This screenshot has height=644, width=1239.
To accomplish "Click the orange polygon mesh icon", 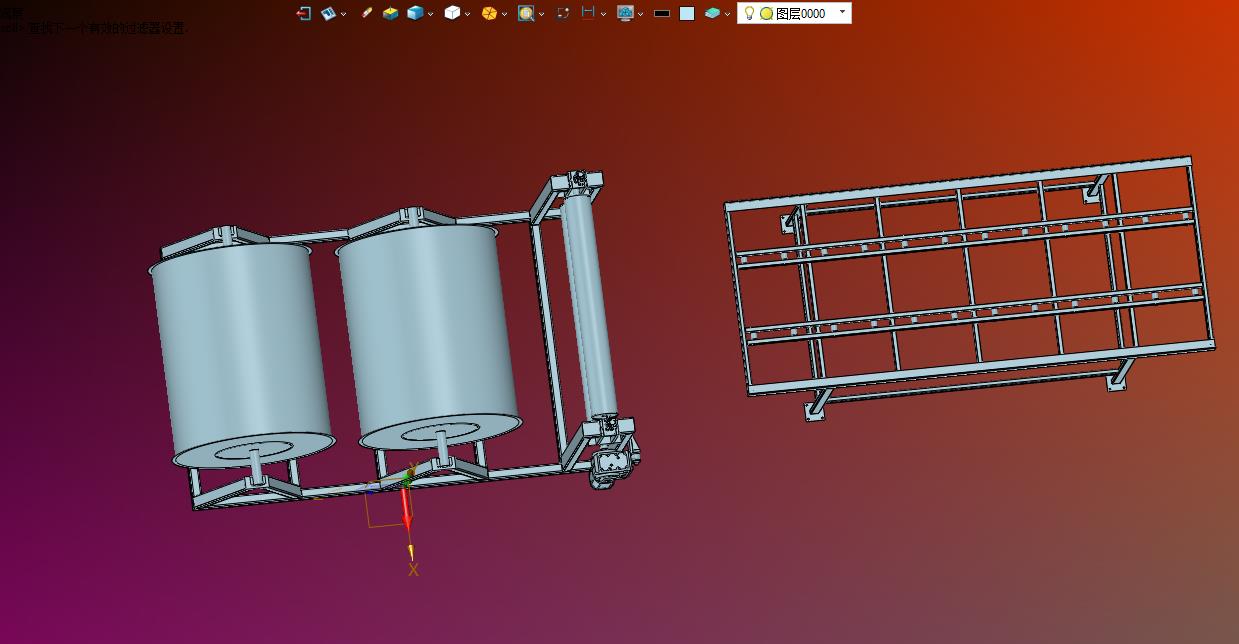I will [489, 13].
